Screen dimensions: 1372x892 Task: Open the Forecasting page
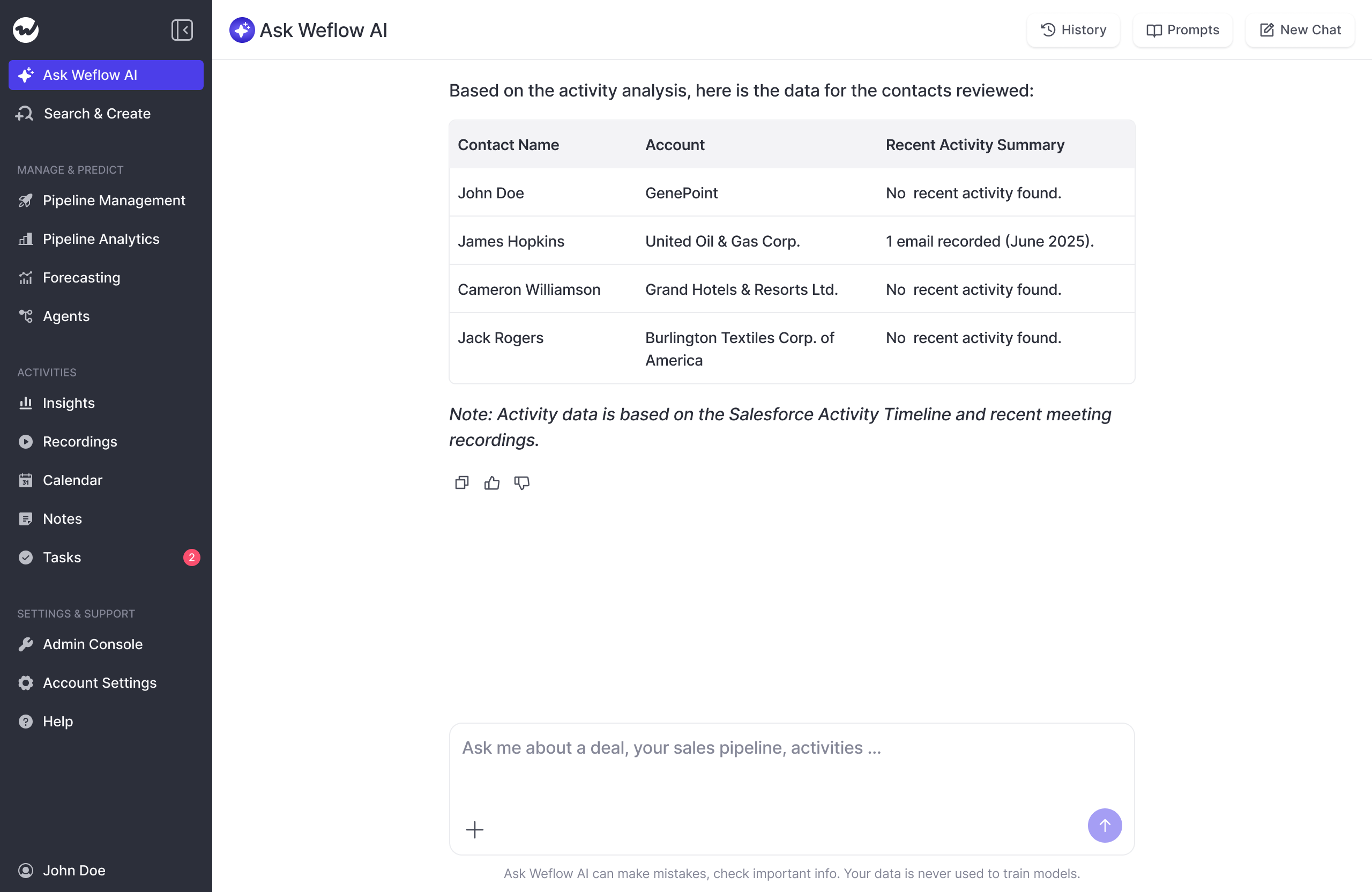(x=106, y=277)
